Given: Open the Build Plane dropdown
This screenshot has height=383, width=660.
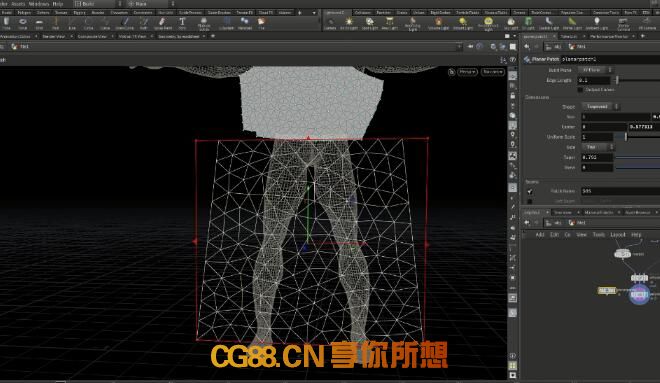Looking at the screenshot, I should click(x=597, y=70).
